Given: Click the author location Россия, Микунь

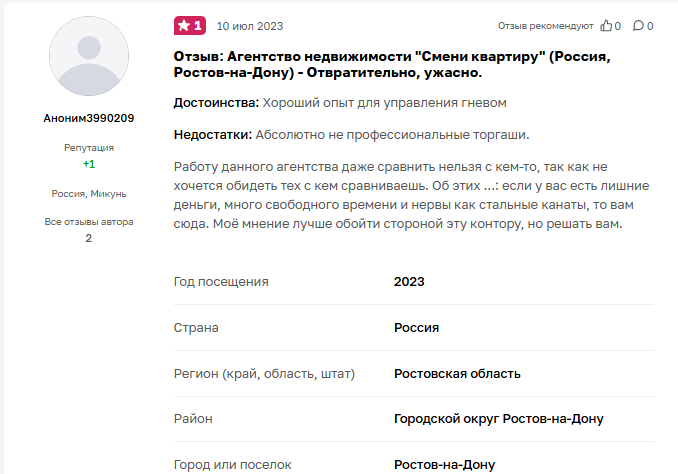Looking at the screenshot, I should (x=89, y=193).
